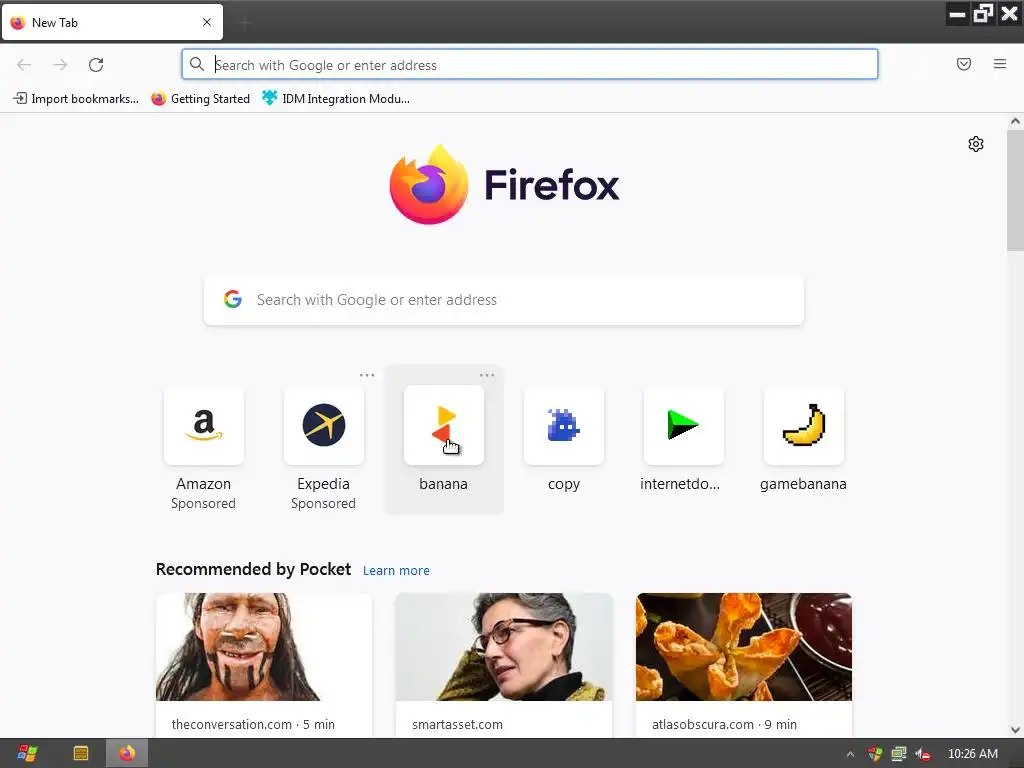Focus the address bar field
Screen dimensions: 1024x768
tap(530, 64)
